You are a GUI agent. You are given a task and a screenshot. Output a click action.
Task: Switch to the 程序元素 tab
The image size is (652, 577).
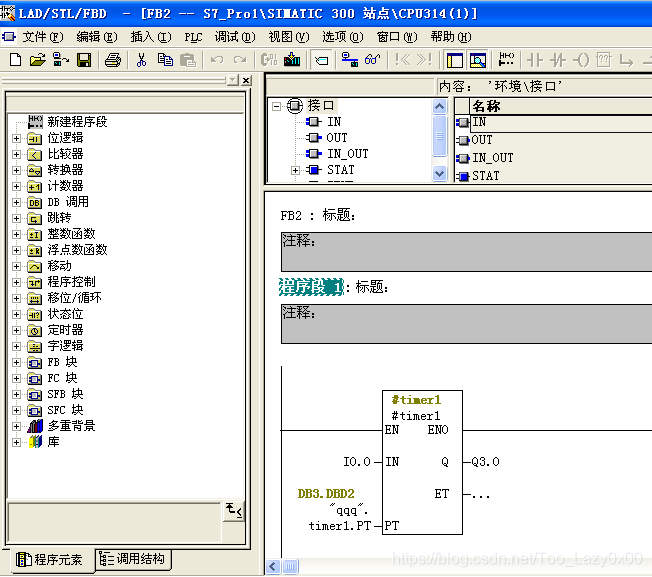pyautogui.click(x=49, y=560)
